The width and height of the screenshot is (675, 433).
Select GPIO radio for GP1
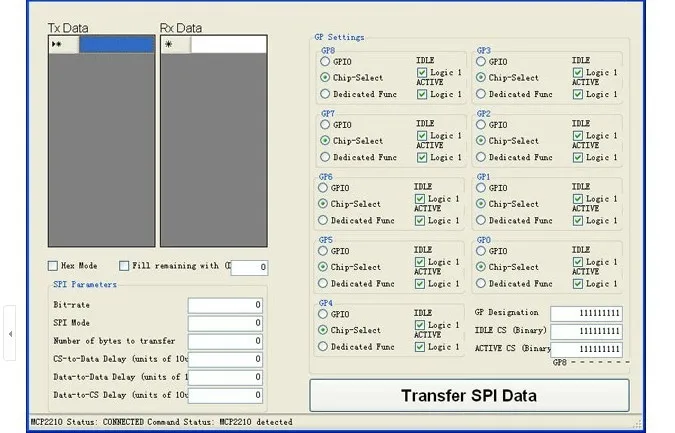click(481, 188)
